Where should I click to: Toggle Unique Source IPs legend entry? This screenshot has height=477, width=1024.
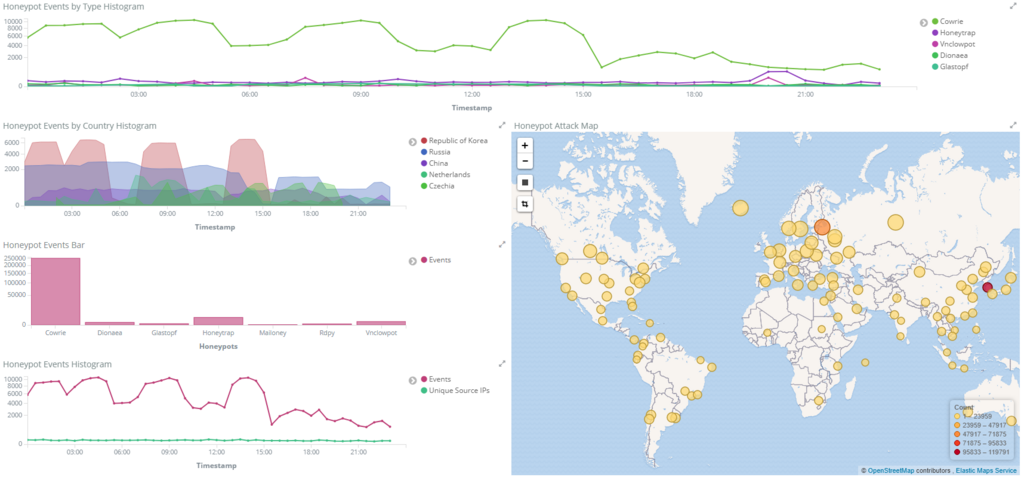(455, 390)
